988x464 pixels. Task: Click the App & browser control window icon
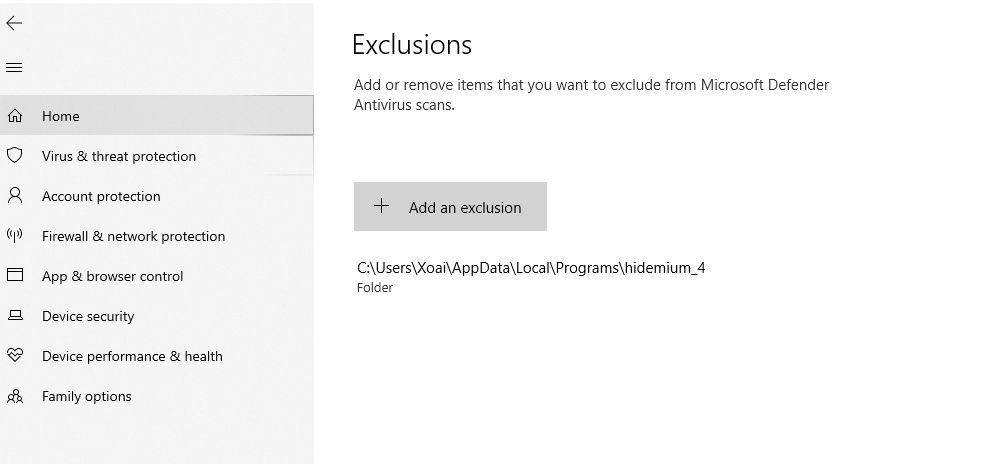pos(15,276)
